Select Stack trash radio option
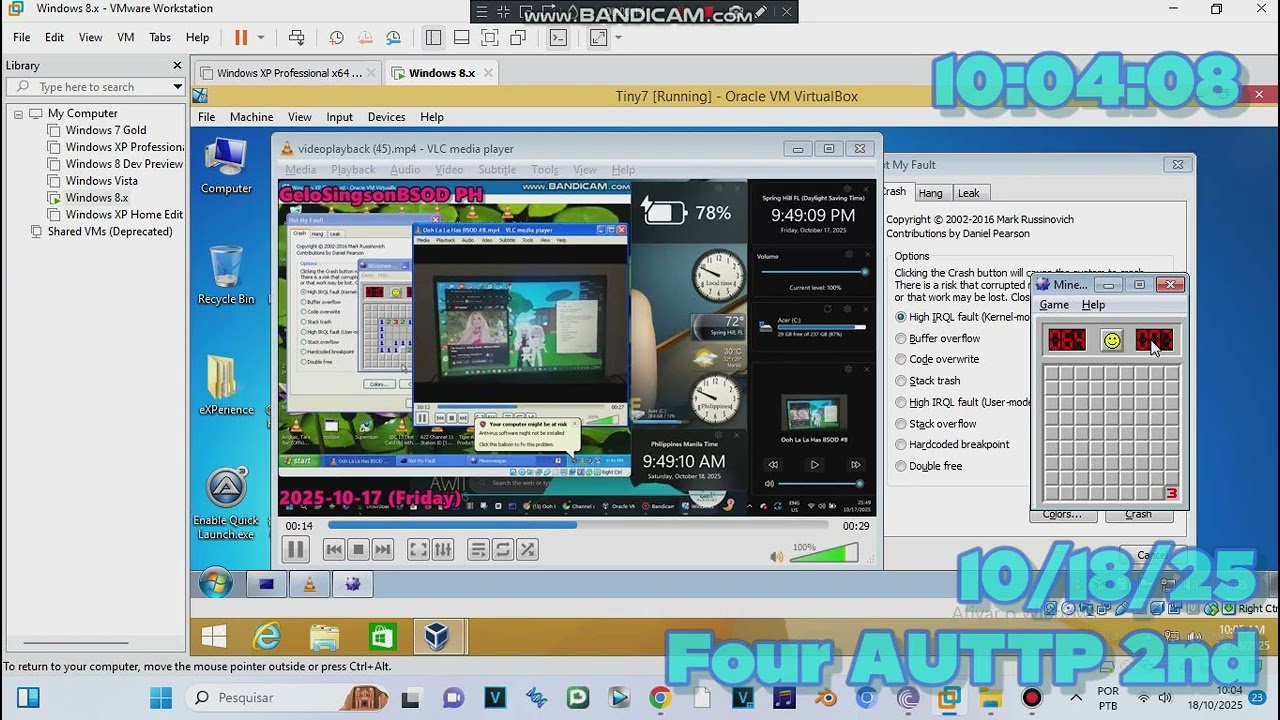 901,381
